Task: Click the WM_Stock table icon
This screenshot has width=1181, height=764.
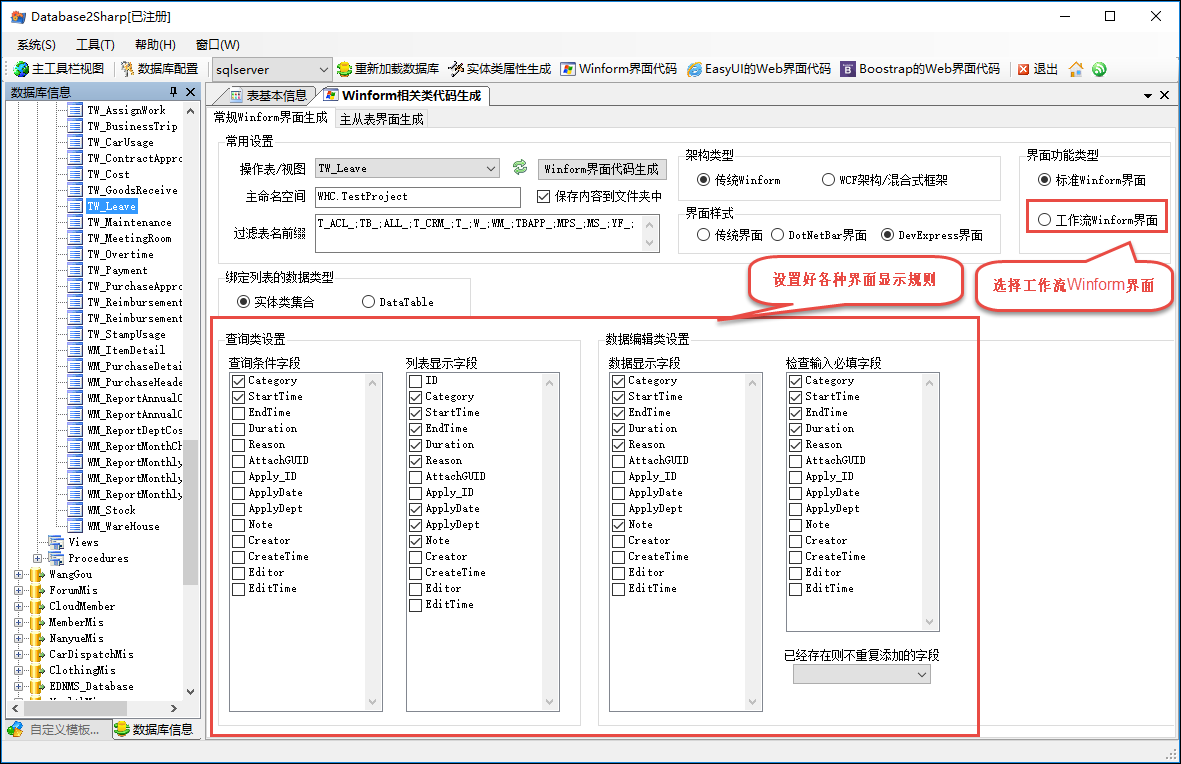Action: point(75,510)
